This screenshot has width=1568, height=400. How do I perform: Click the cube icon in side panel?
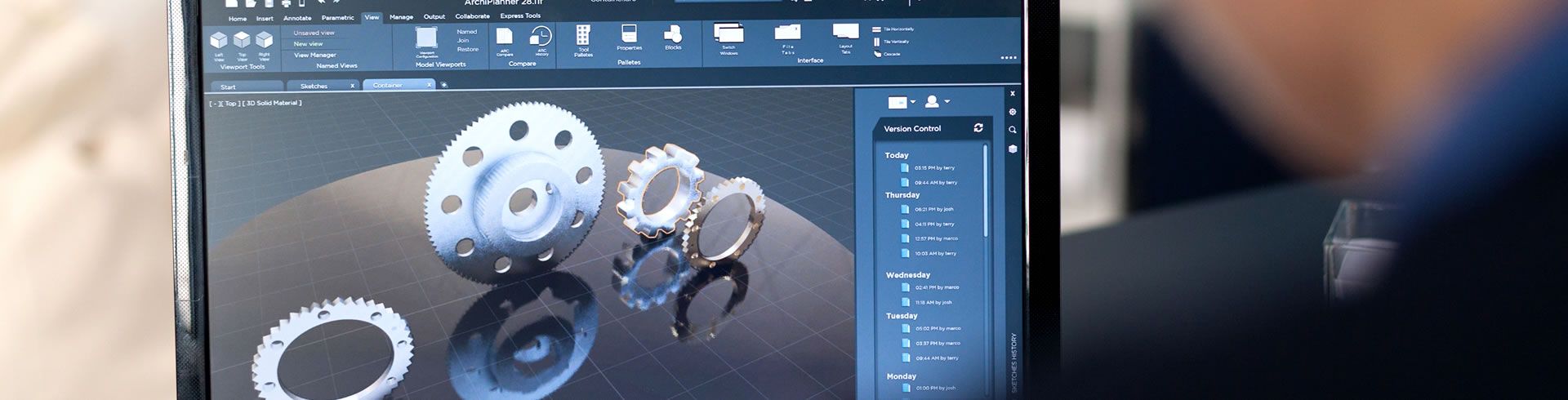(1013, 149)
